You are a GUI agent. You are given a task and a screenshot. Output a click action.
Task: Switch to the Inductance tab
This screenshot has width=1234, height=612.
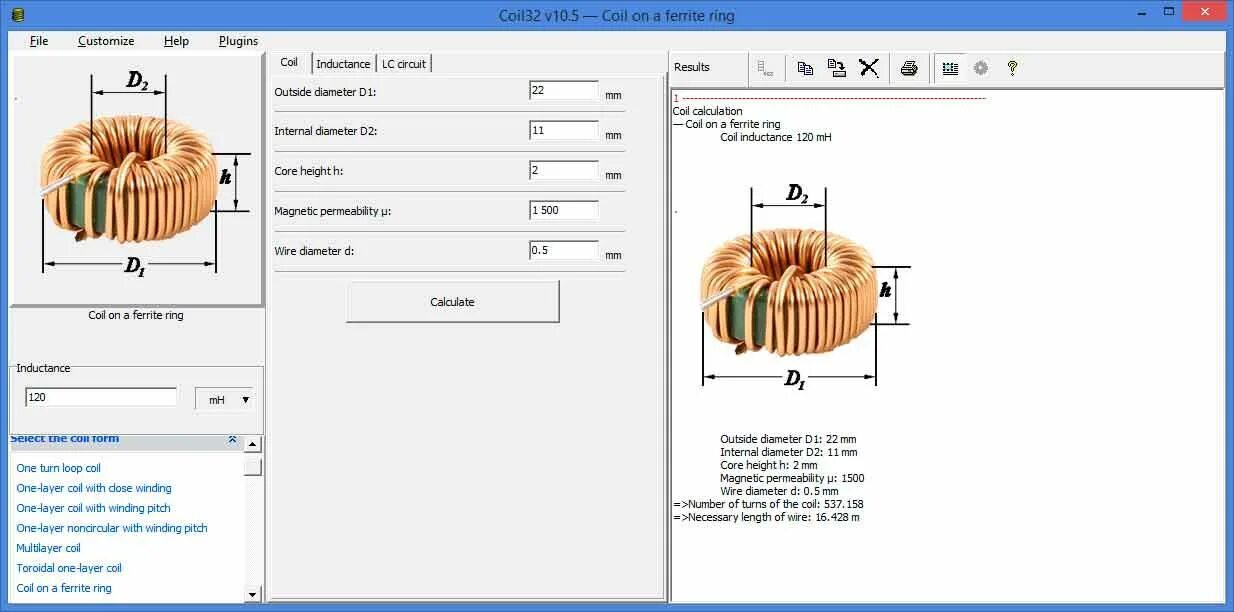[343, 64]
